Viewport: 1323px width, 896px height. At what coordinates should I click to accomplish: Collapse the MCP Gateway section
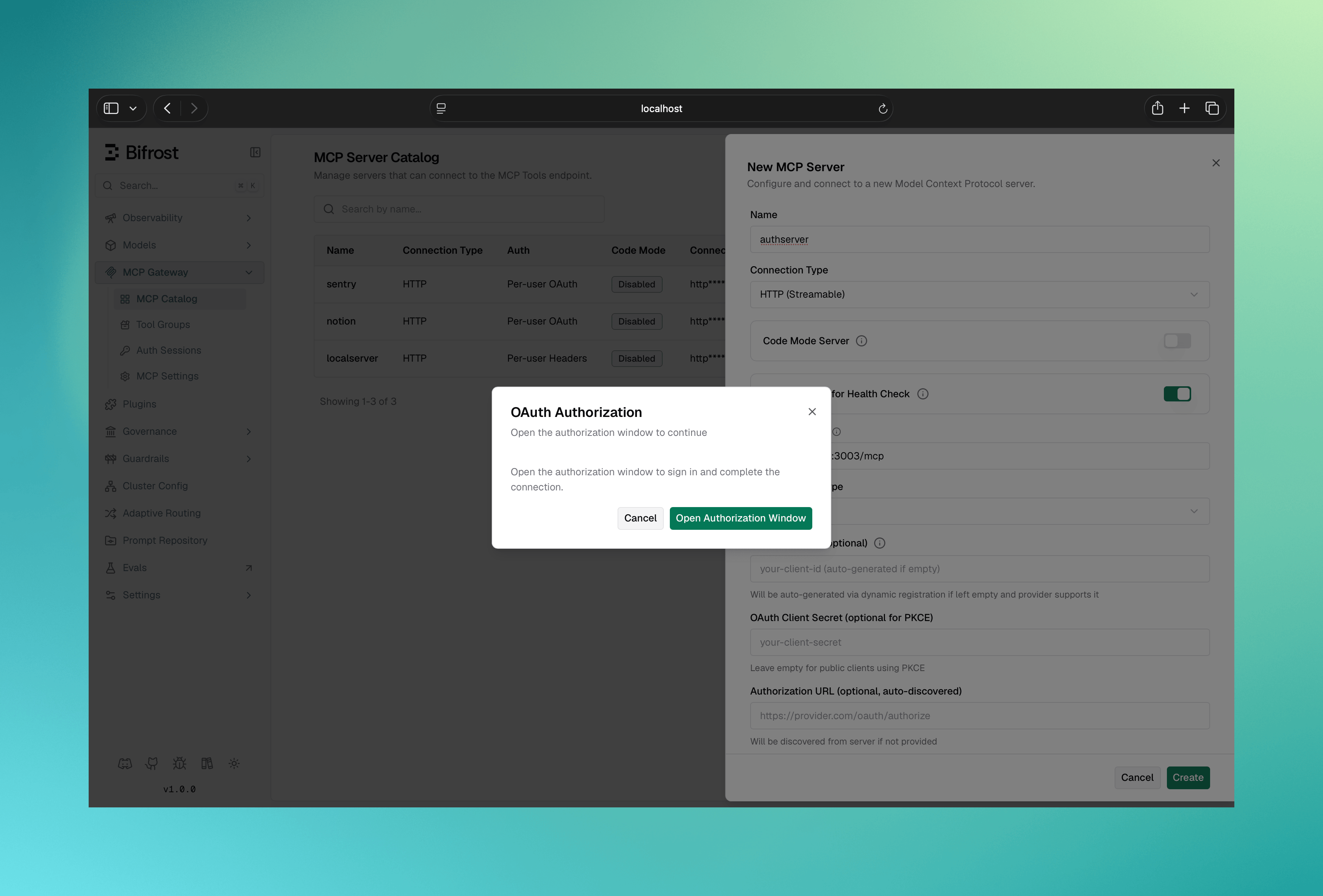pyautogui.click(x=179, y=273)
